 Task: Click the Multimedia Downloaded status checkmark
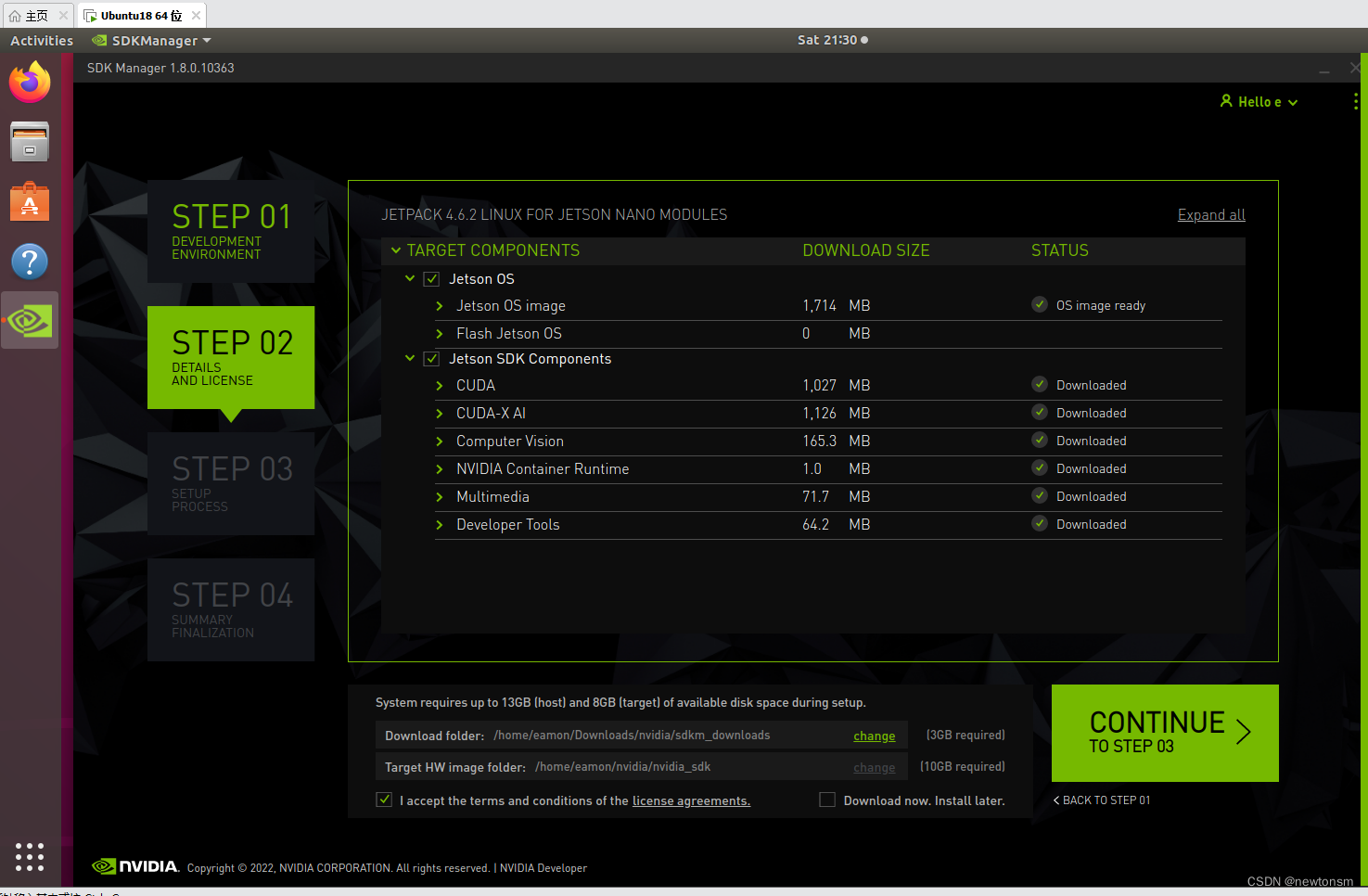1040,495
